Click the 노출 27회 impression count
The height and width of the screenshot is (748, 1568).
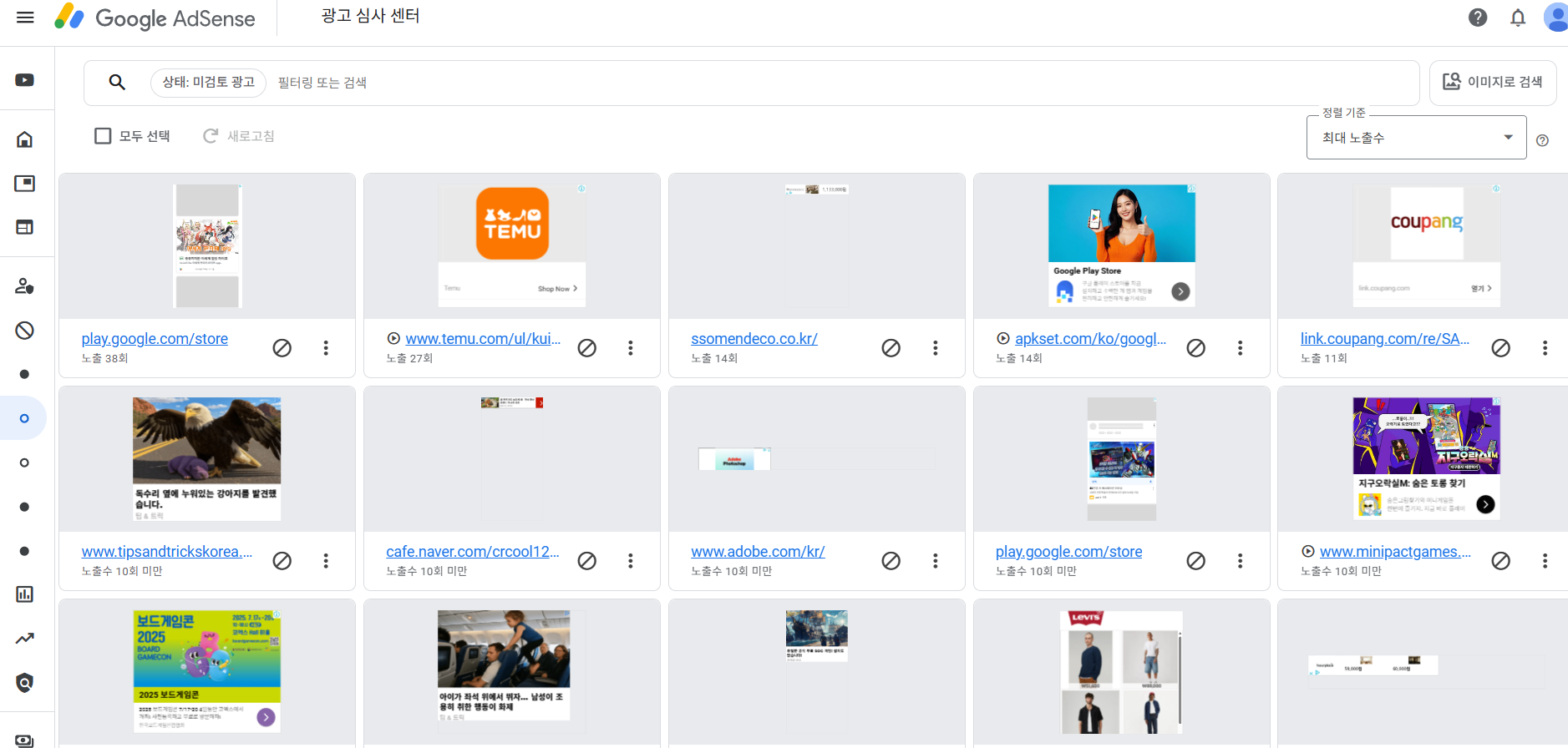(x=409, y=358)
